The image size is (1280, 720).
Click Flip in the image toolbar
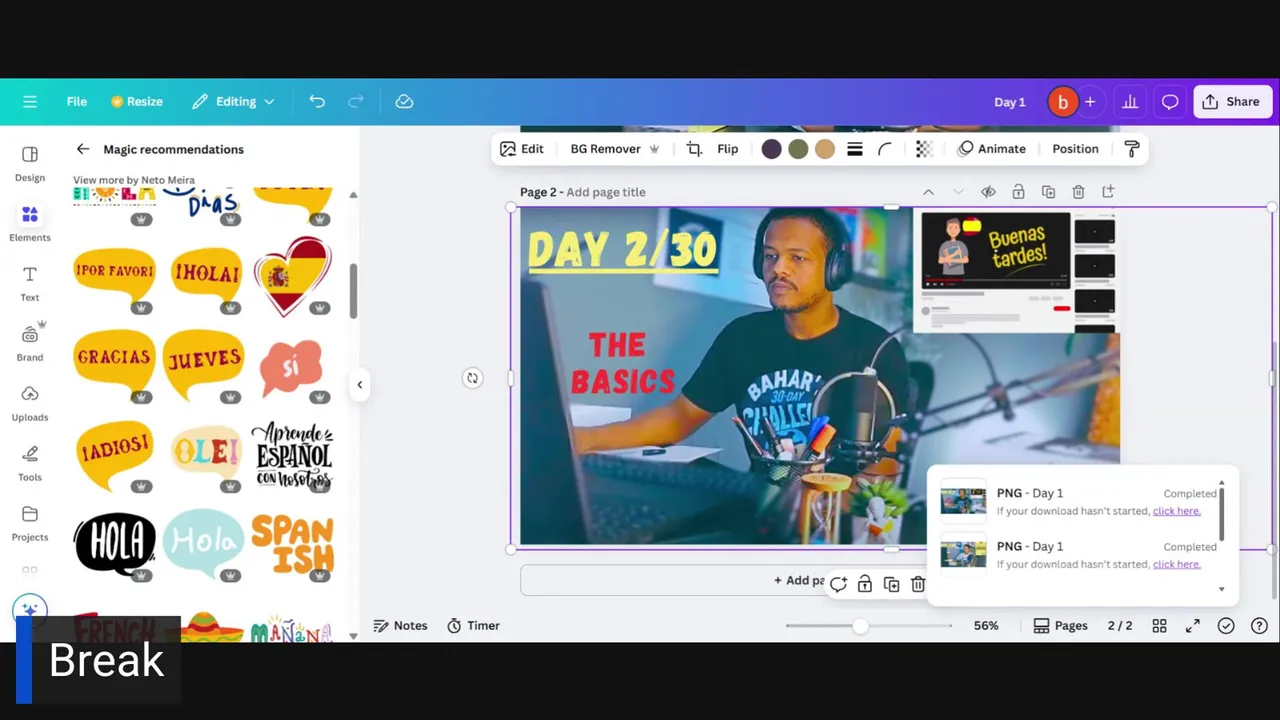tap(728, 149)
